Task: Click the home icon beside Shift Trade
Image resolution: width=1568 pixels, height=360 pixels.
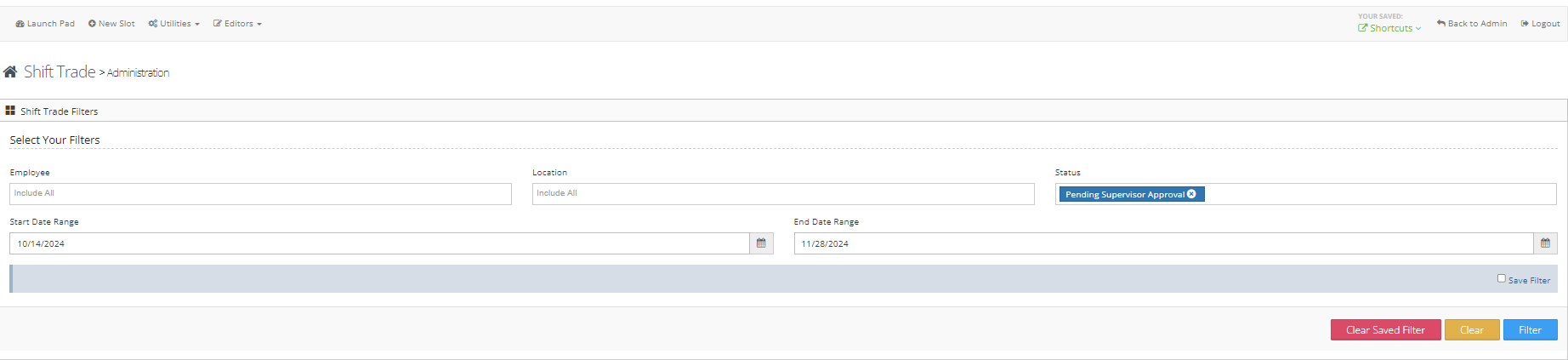Action: tap(10, 72)
